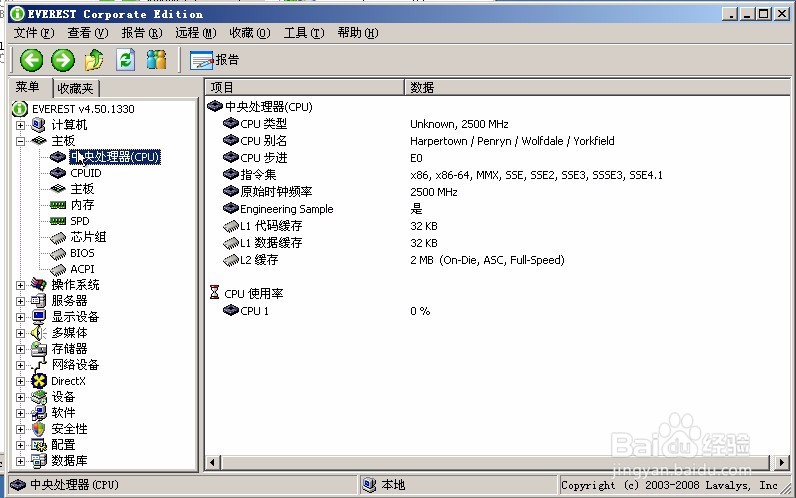Expand the 服务器 tree node

click(20, 301)
